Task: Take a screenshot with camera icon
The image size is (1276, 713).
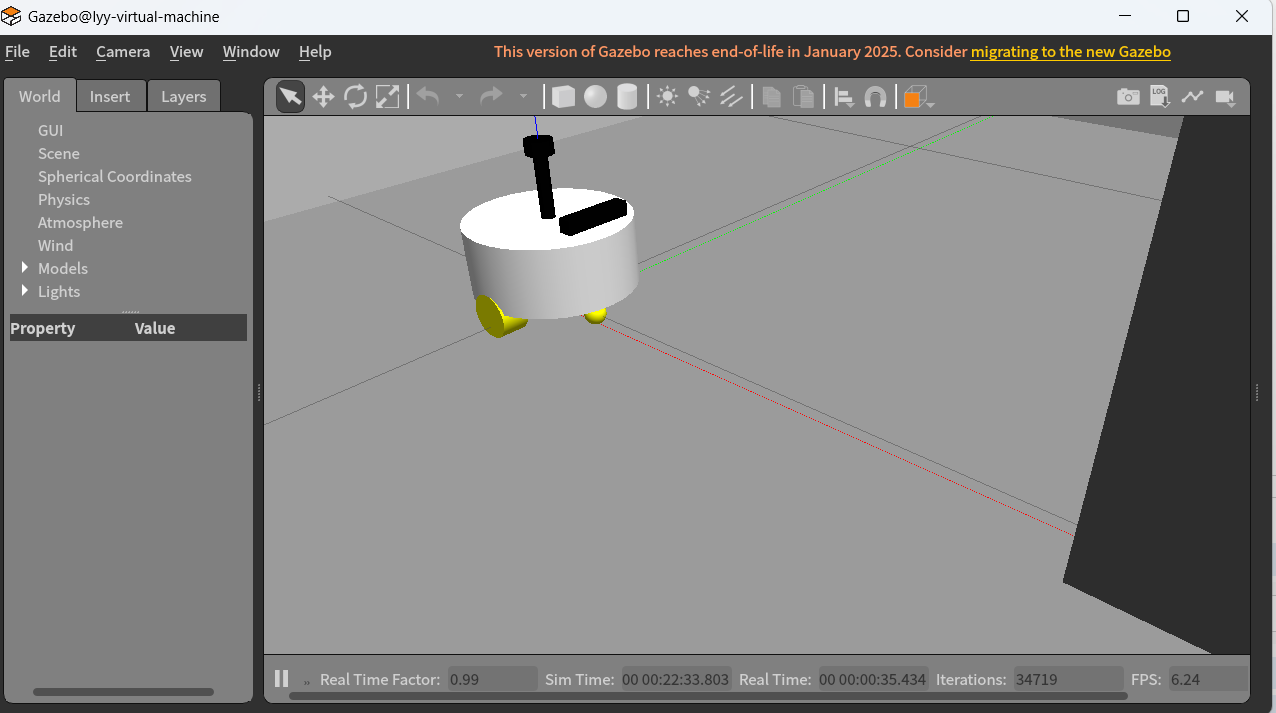Action: point(1128,97)
